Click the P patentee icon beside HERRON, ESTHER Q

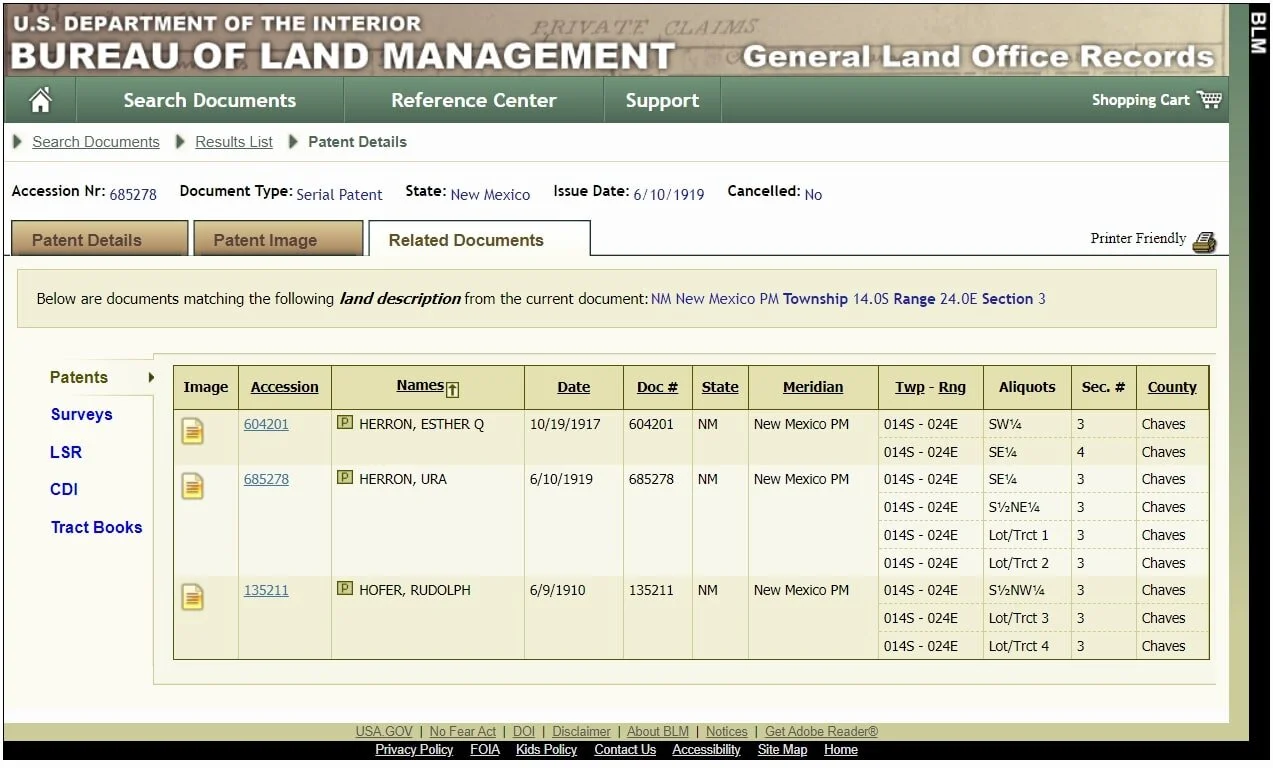pyautogui.click(x=345, y=423)
